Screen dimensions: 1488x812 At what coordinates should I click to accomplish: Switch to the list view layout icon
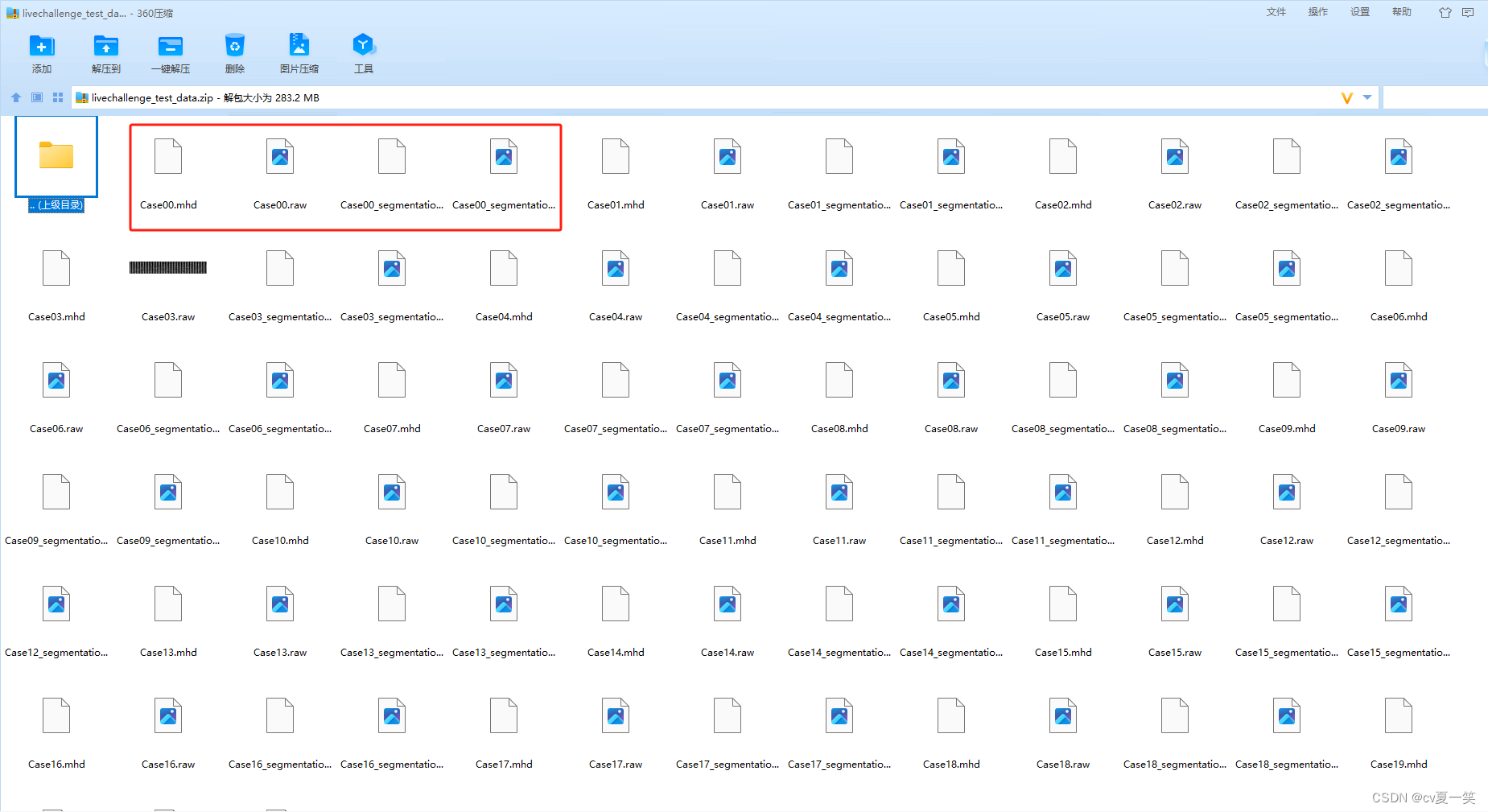[37, 97]
